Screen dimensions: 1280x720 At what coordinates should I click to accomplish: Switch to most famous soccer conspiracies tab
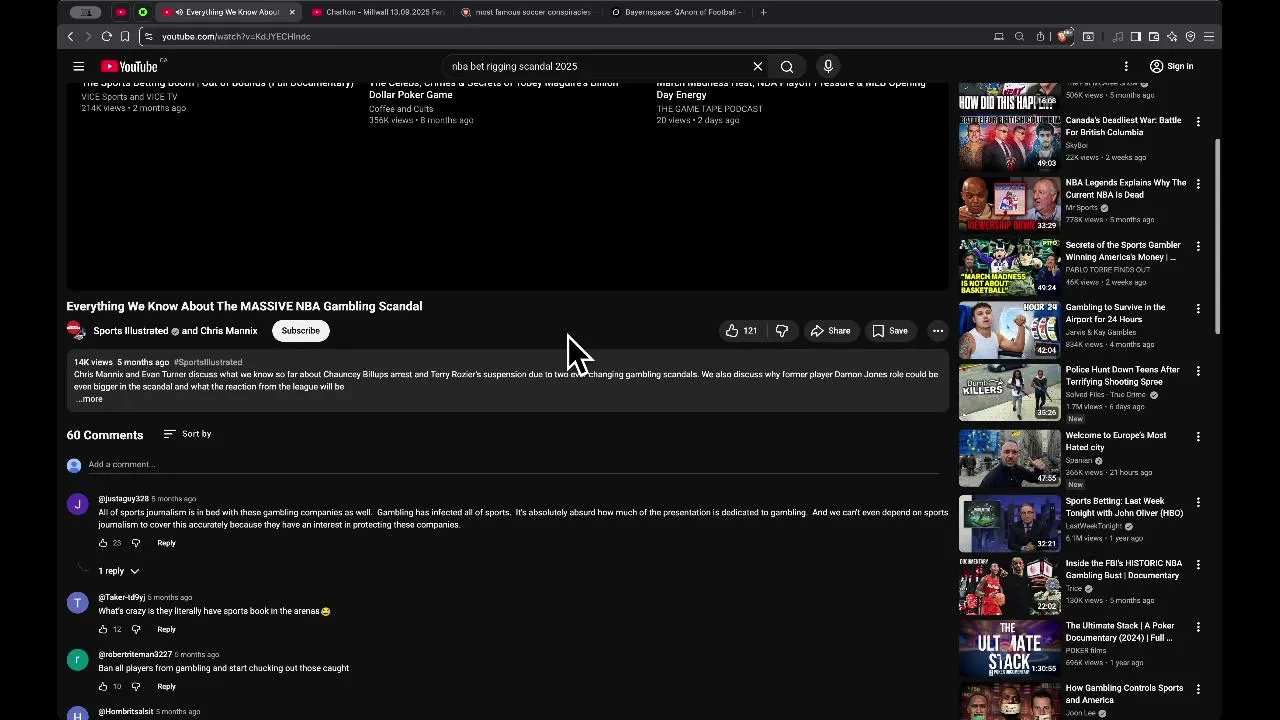click(525, 12)
